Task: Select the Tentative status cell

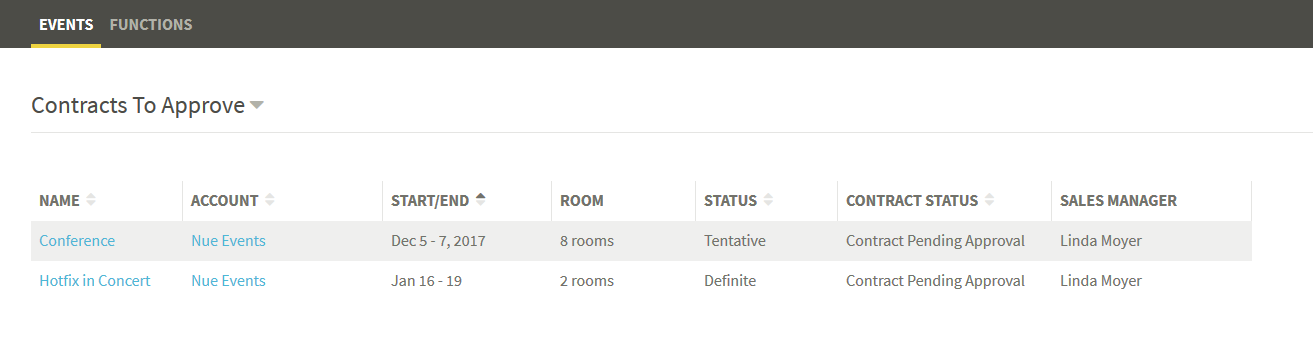Action: (x=735, y=241)
